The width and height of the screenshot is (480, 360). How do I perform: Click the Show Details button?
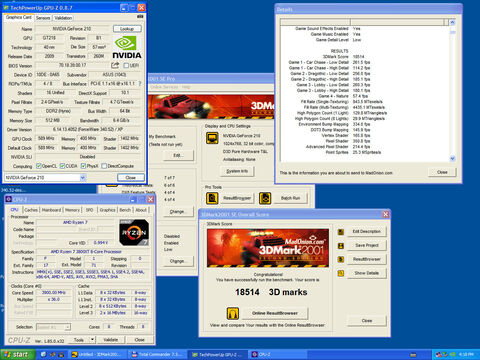[367, 273]
